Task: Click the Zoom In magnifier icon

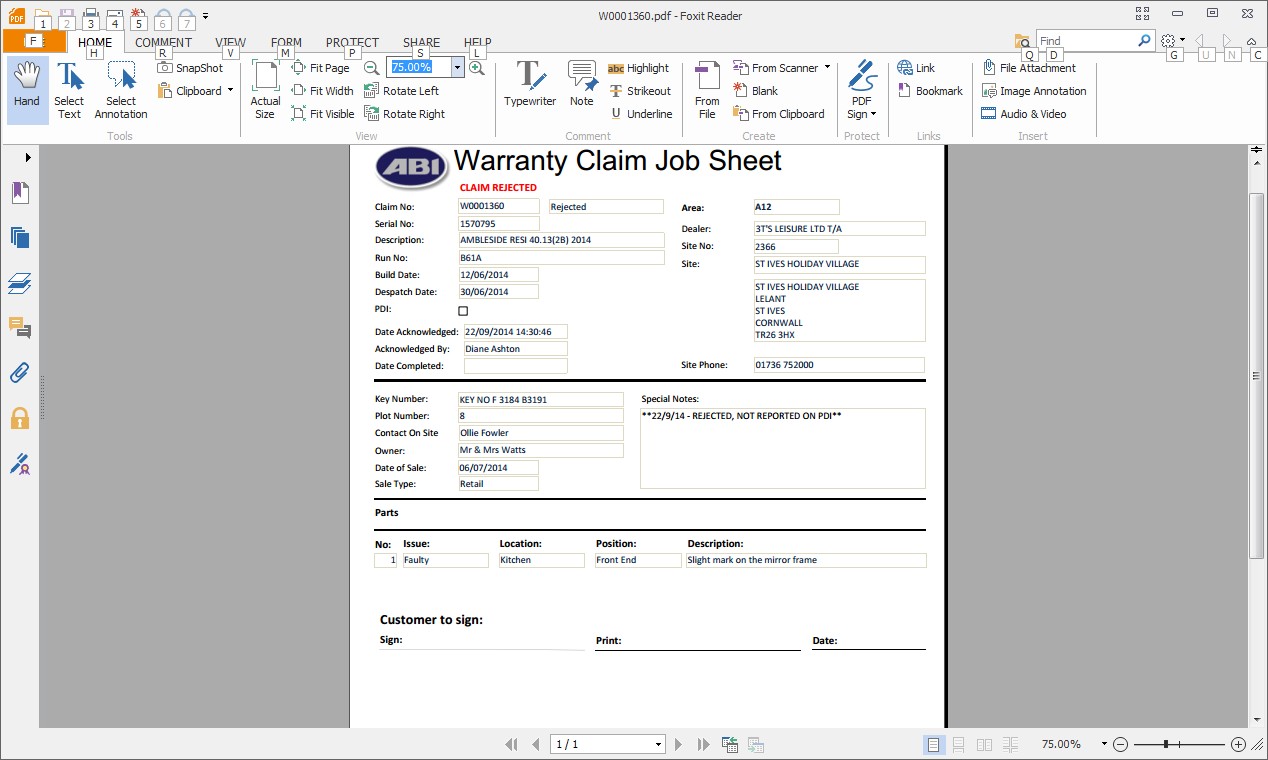Action: (x=477, y=68)
